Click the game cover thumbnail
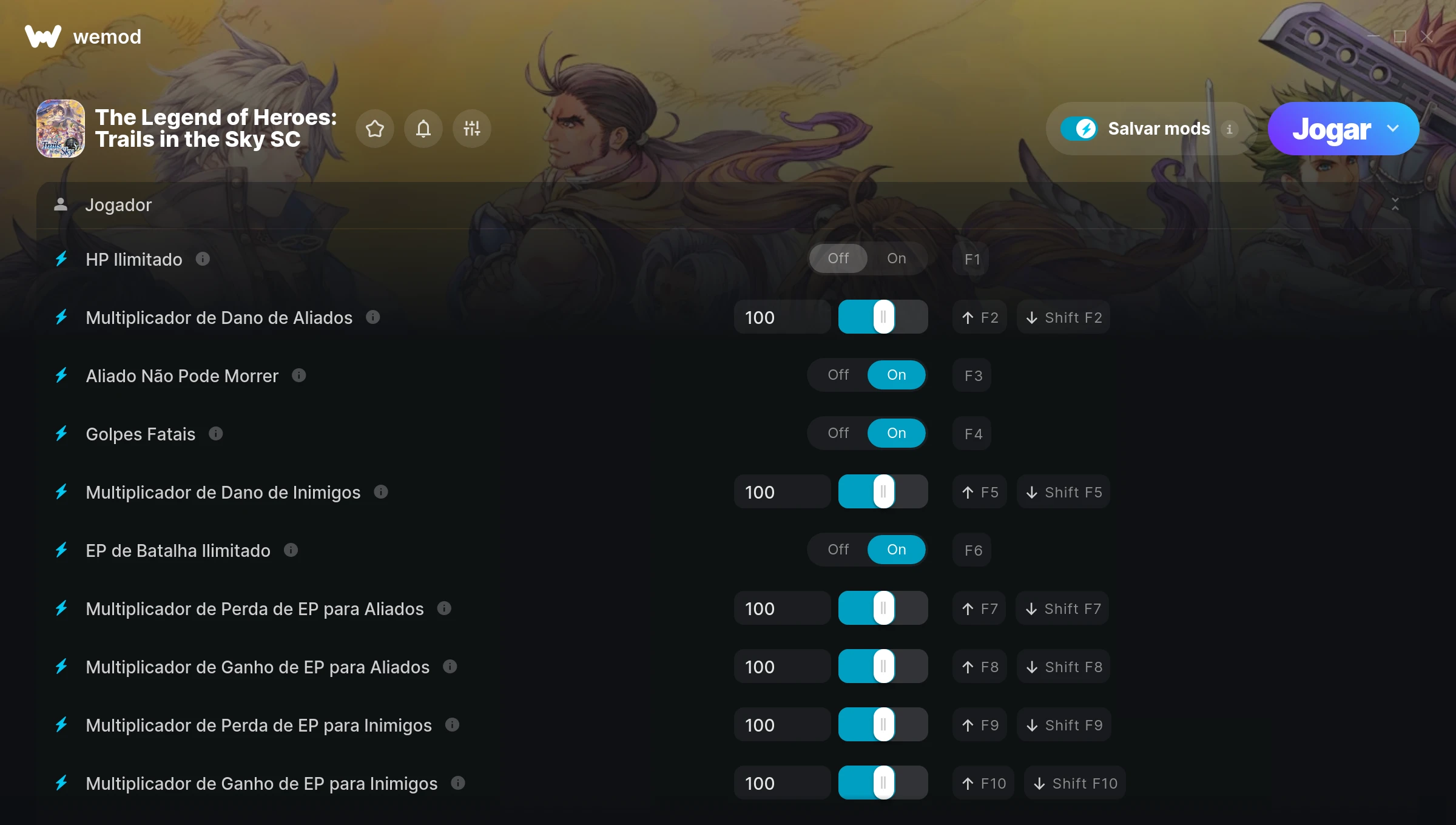 click(61, 129)
